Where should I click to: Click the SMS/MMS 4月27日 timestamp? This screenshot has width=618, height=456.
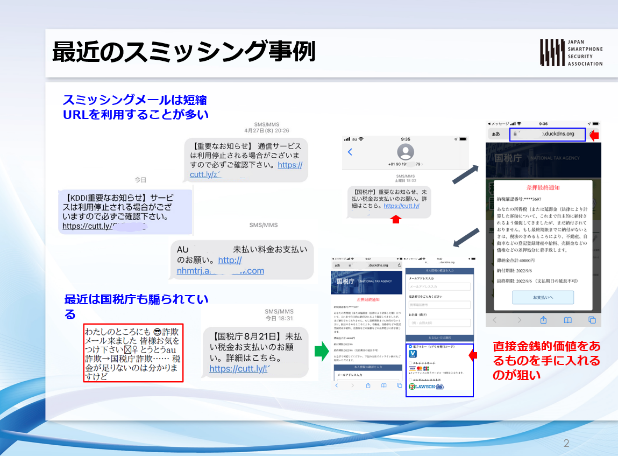(x=267, y=127)
